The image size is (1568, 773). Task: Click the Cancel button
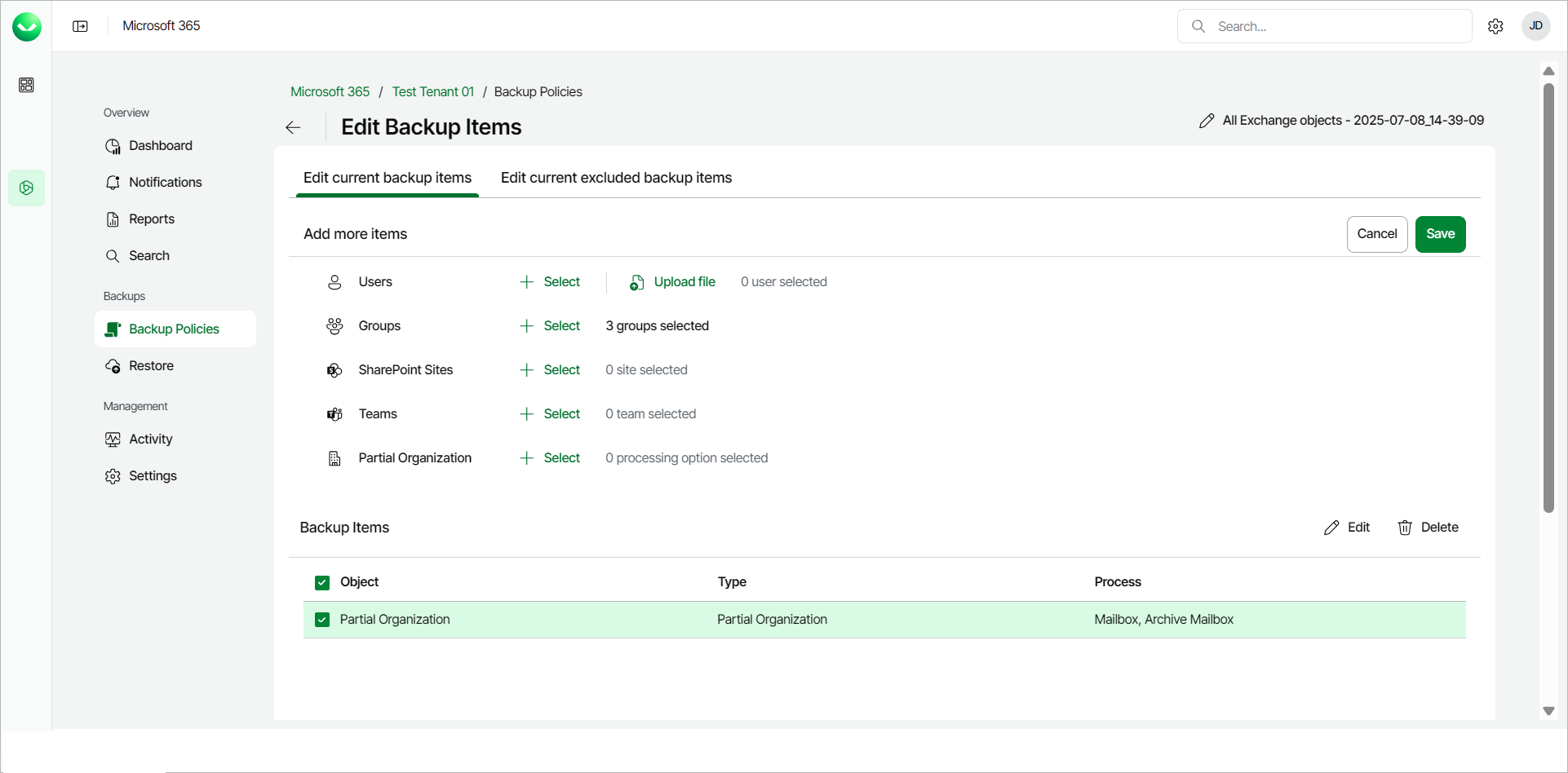tap(1376, 234)
